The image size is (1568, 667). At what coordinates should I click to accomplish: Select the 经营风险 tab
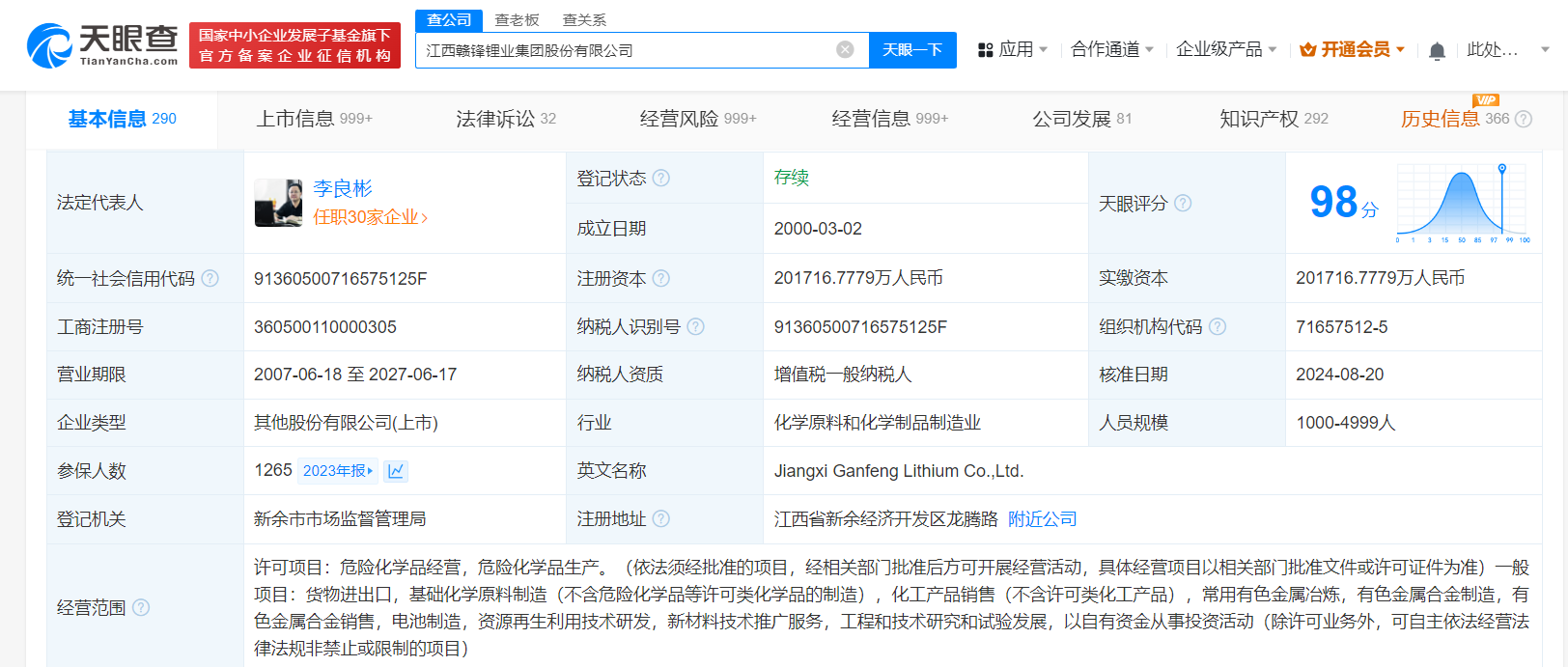click(698, 119)
